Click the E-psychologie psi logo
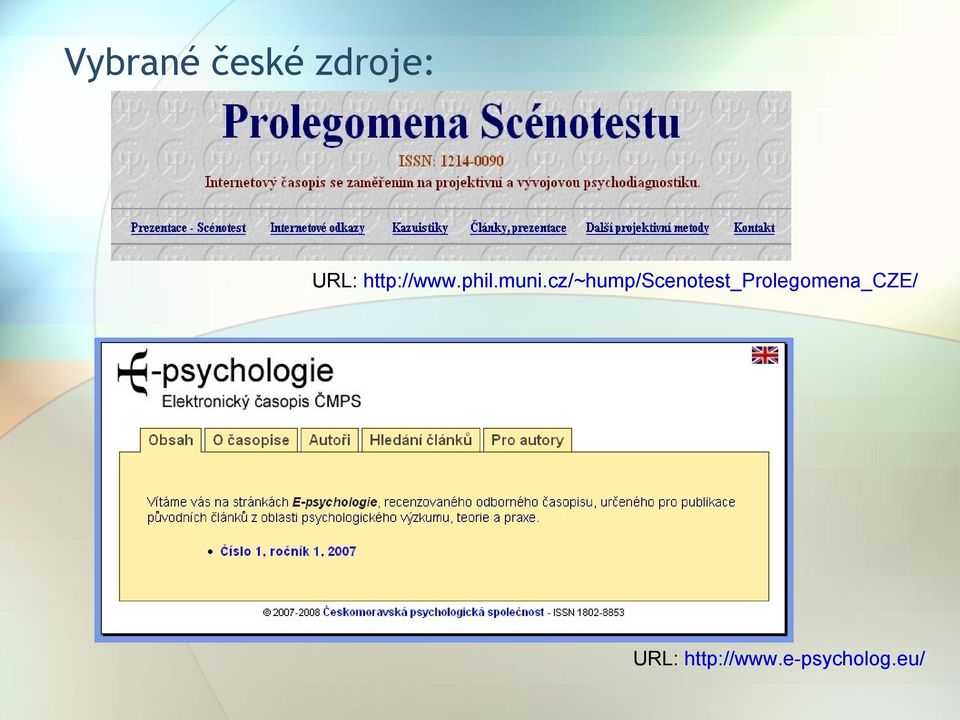The width and height of the screenshot is (960, 720). [134, 372]
